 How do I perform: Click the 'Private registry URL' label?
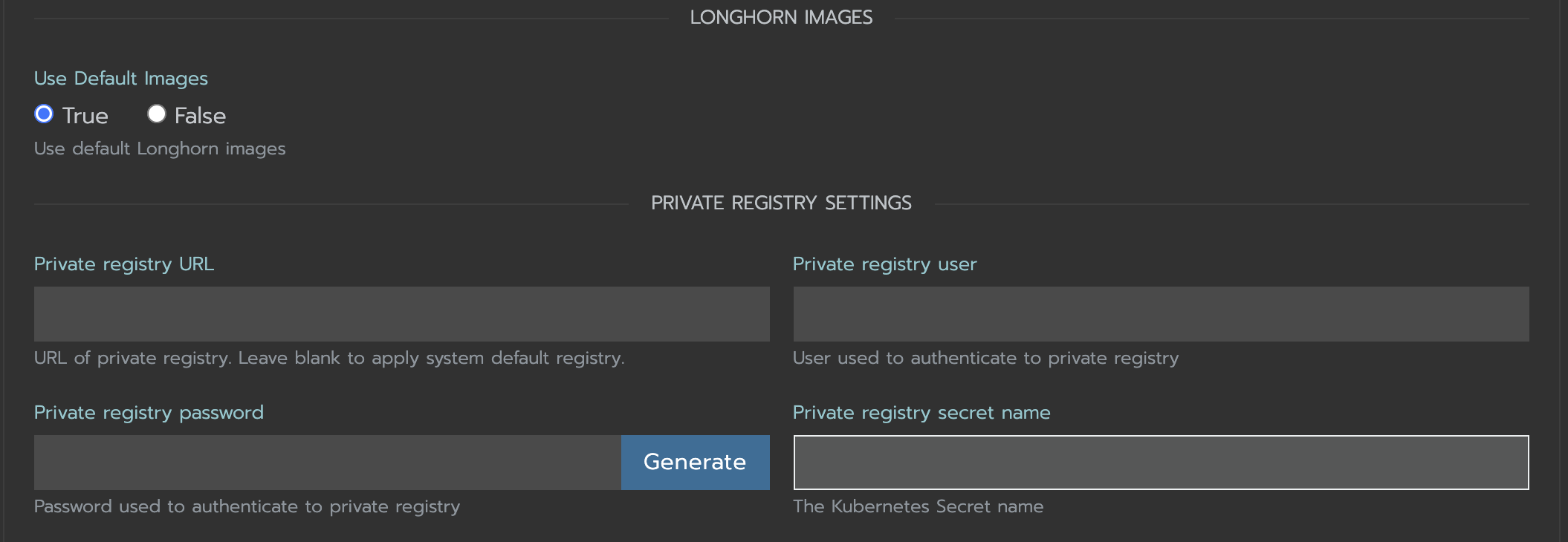coord(124,264)
